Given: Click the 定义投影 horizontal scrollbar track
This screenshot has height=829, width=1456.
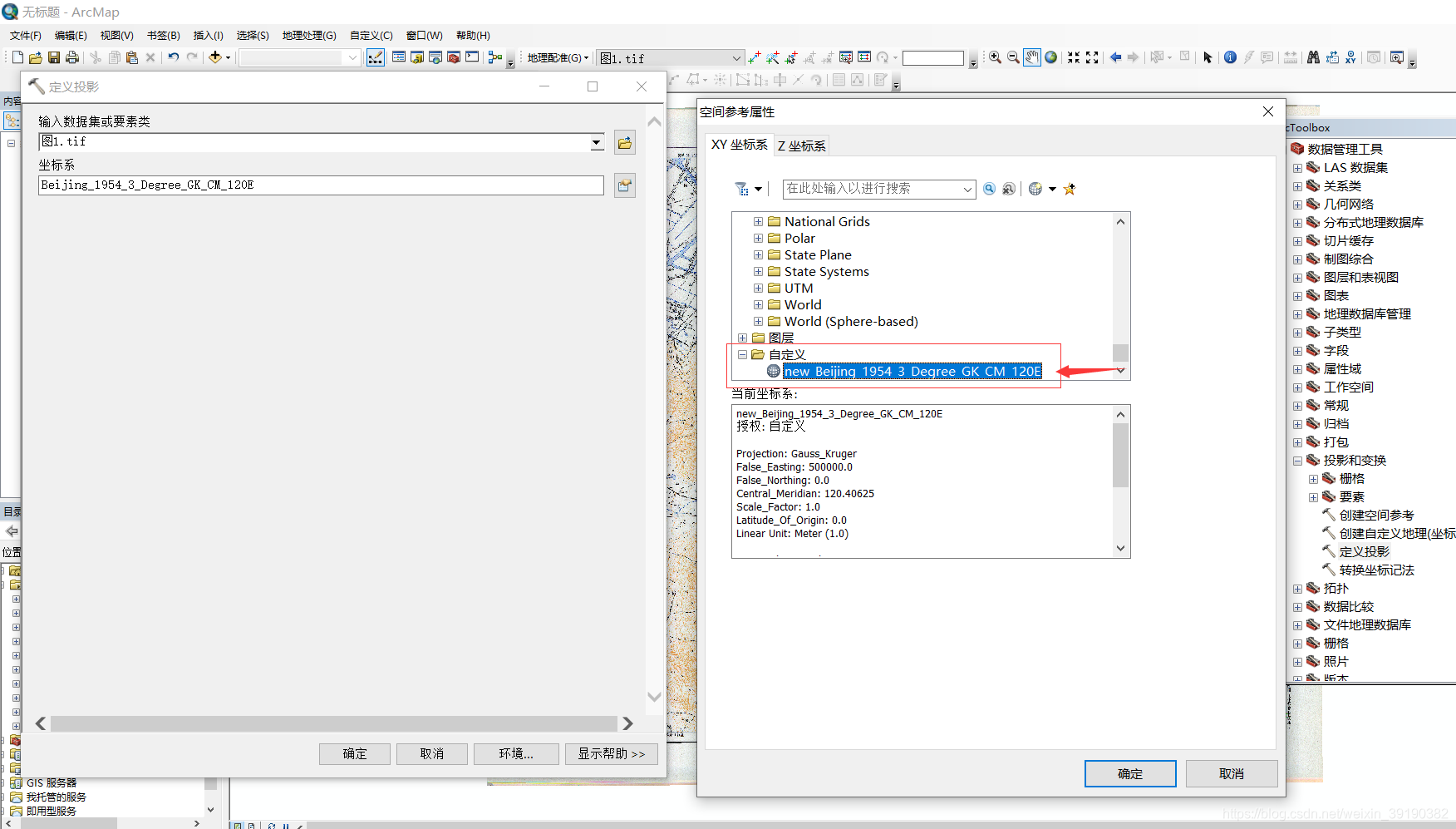Looking at the screenshot, I should (334, 723).
